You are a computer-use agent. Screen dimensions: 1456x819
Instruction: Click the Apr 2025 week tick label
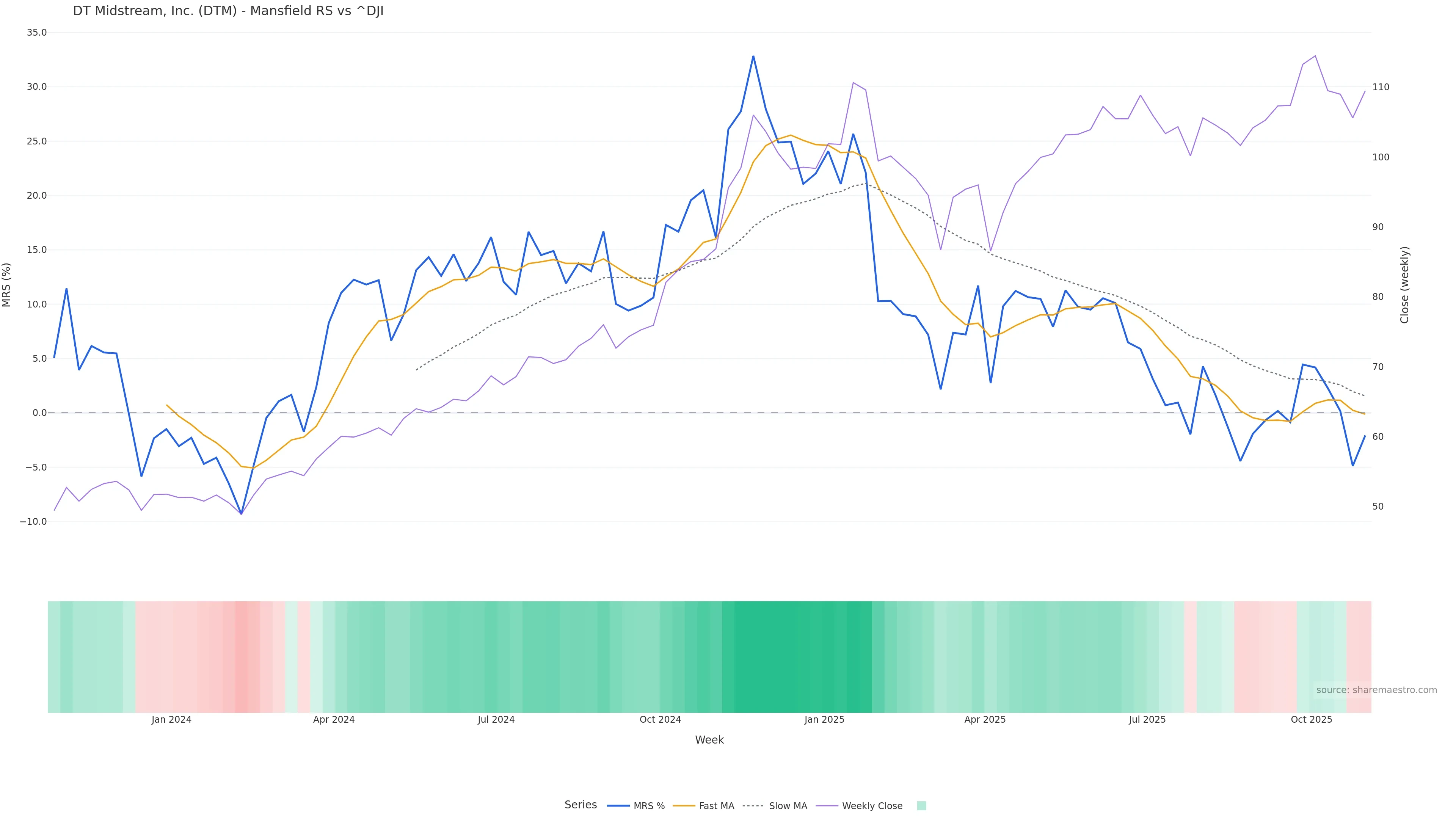(985, 720)
